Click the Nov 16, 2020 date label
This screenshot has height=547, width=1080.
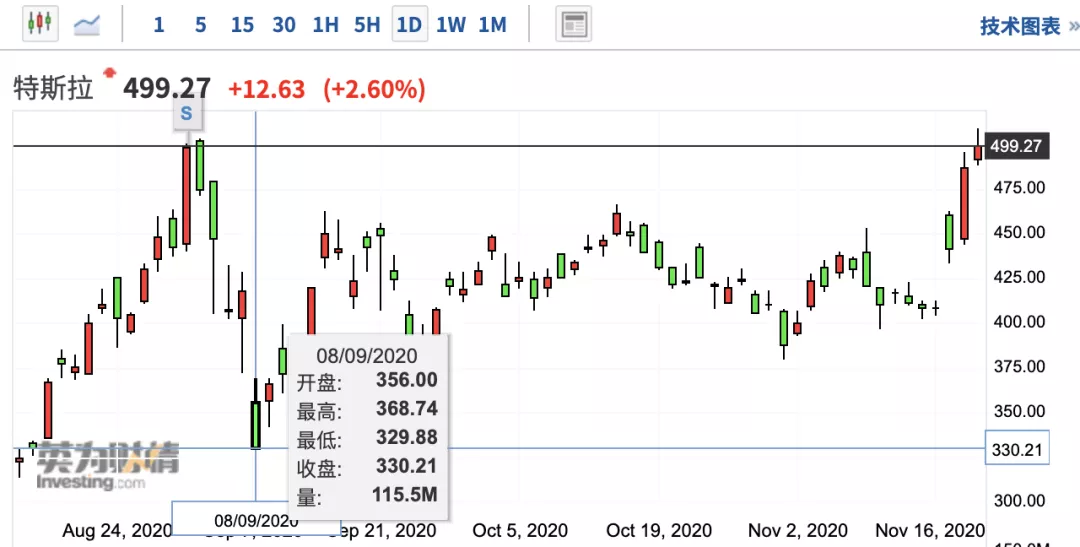[930, 530]
